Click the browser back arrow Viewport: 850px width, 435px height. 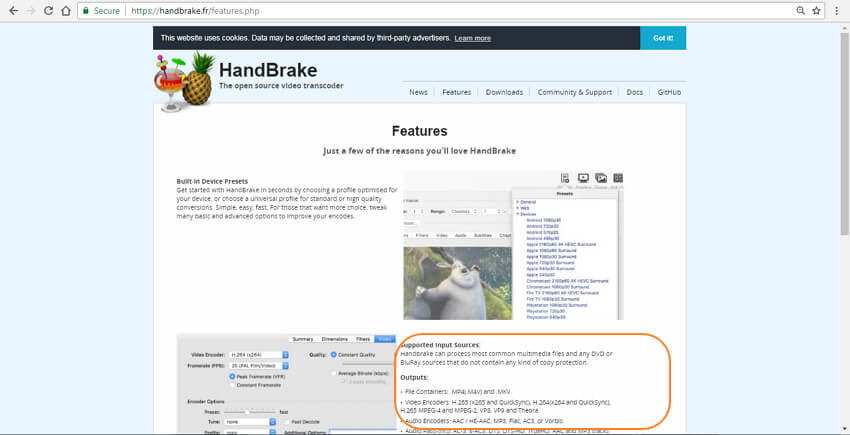[x=14, y=11]
